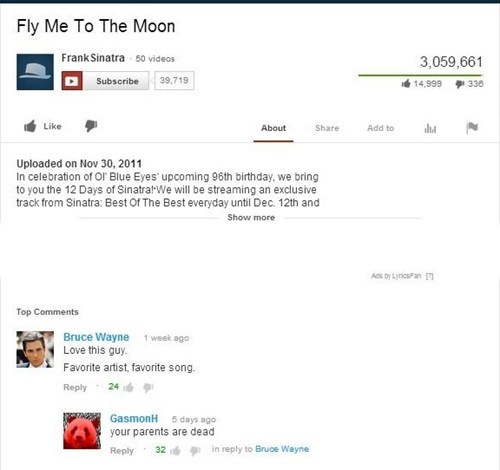
Task: Subscribe to the FrankSinatra channel
Action: [105, 81]
